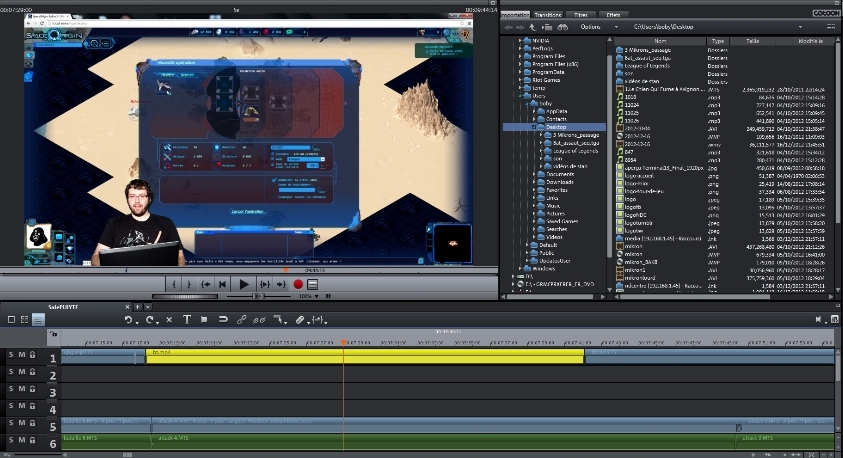The image size is (843, 458).
Task: Open the Options menu in the media pool
Action: pos(590,27)
